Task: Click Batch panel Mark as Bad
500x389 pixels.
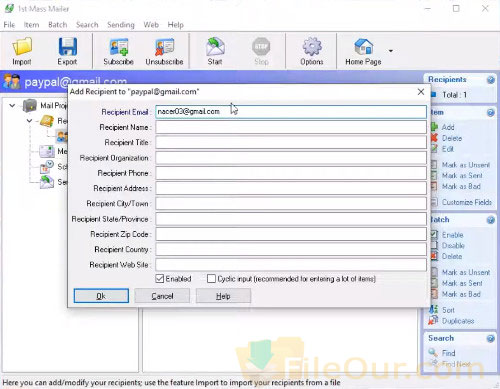Action: 461,294
